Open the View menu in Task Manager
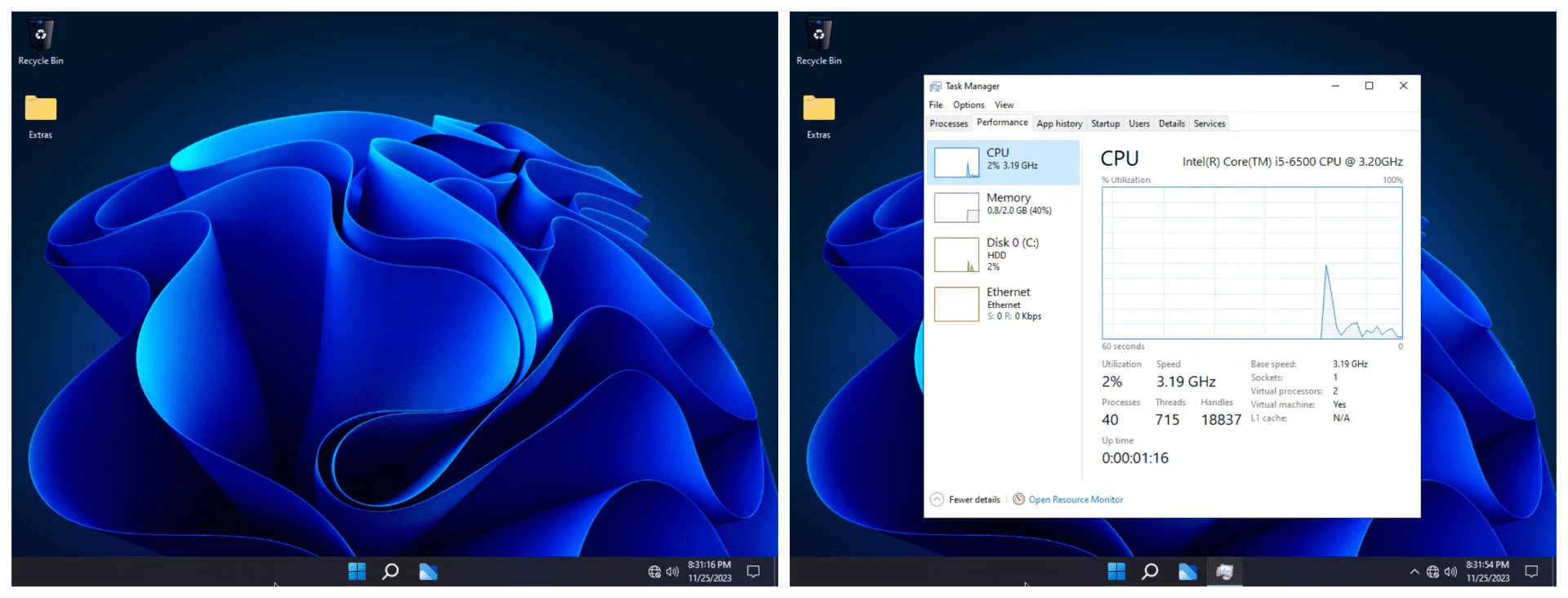 (x=1004, y=105)
